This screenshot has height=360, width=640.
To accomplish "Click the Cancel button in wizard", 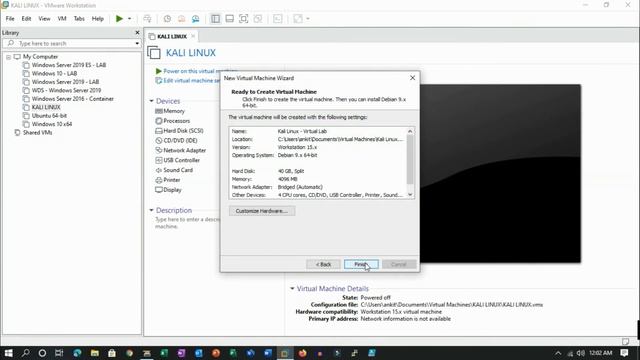I will (x=399, y=264).
